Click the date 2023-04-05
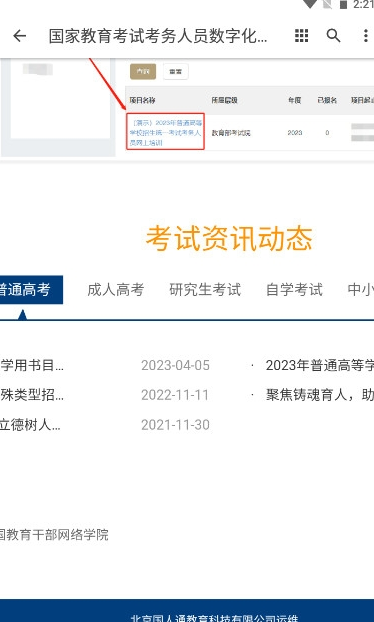 (175, 365)
